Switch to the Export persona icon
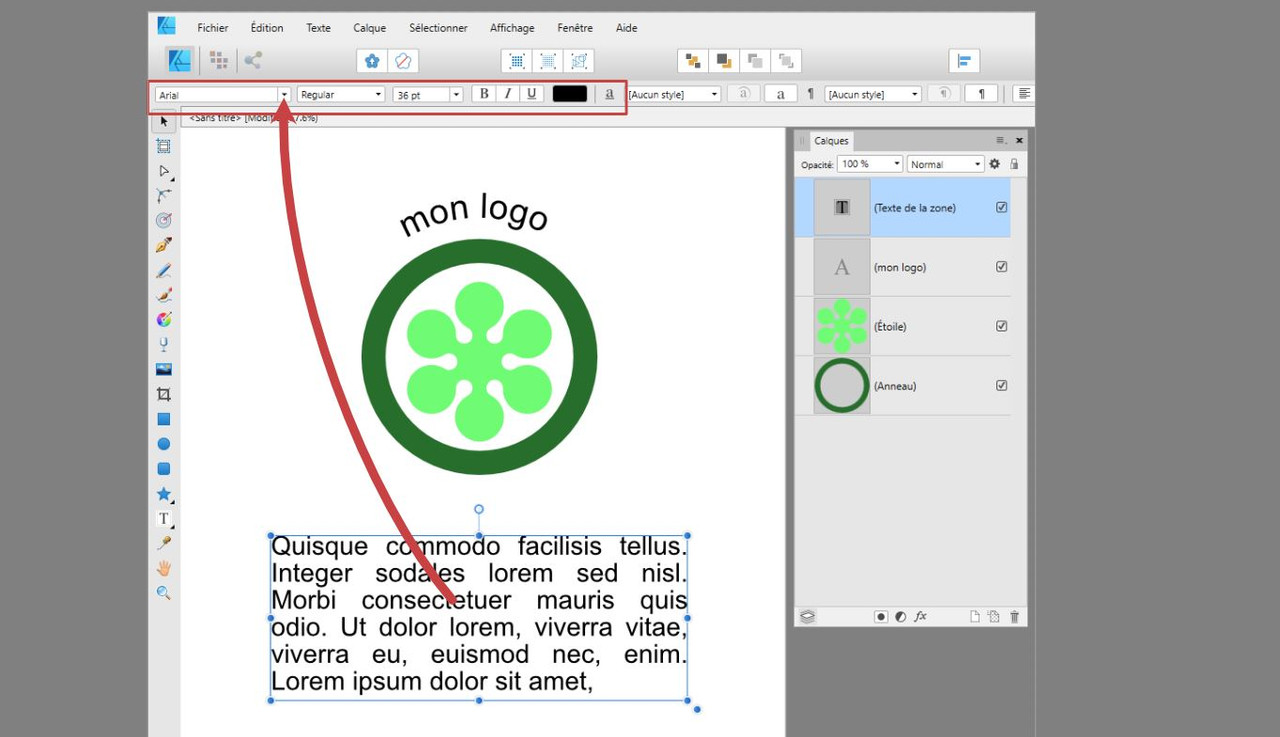The width and height of the screenshot is (1280, 737). point(254,60)
